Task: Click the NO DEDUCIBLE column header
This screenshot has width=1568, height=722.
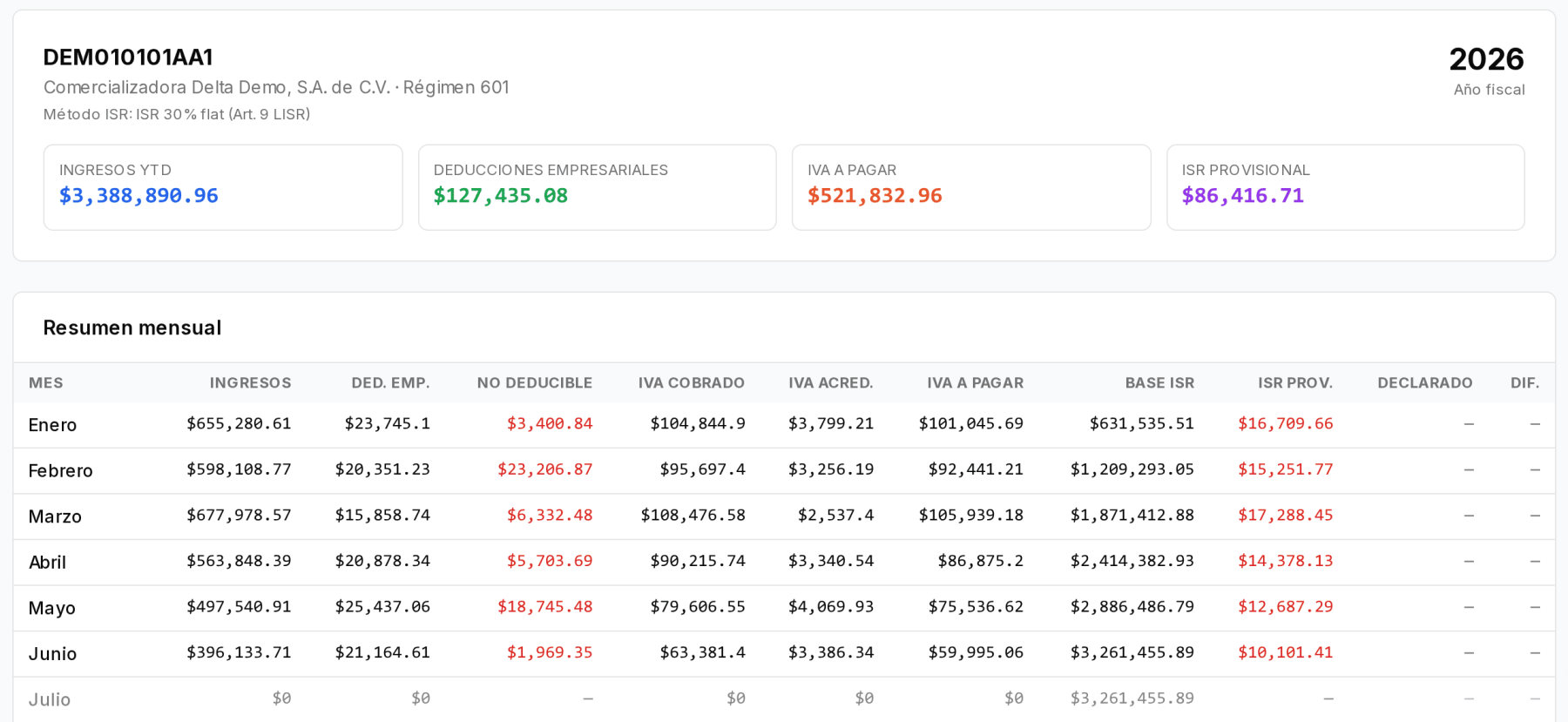Action: tap(535, 383)
